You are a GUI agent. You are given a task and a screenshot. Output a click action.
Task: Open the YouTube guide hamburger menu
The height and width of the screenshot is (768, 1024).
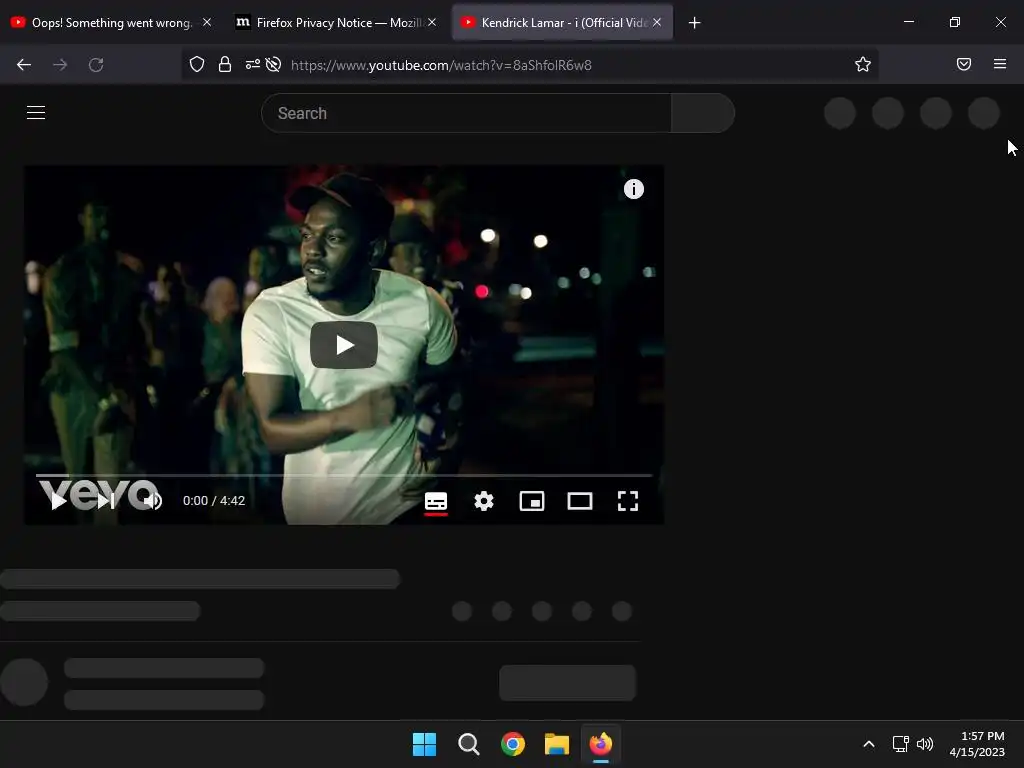pos(36,112)
